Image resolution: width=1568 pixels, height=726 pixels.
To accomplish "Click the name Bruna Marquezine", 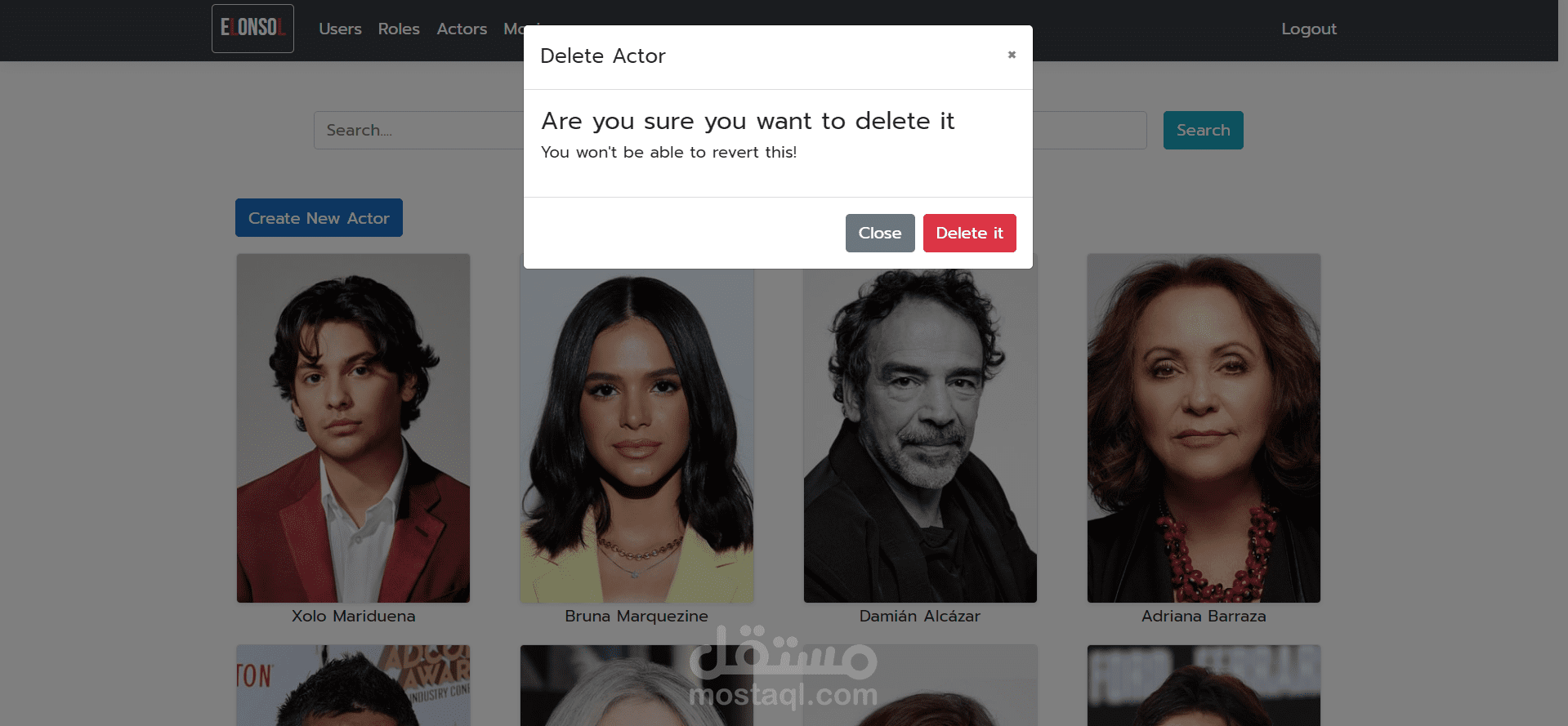I will [637, 616].
